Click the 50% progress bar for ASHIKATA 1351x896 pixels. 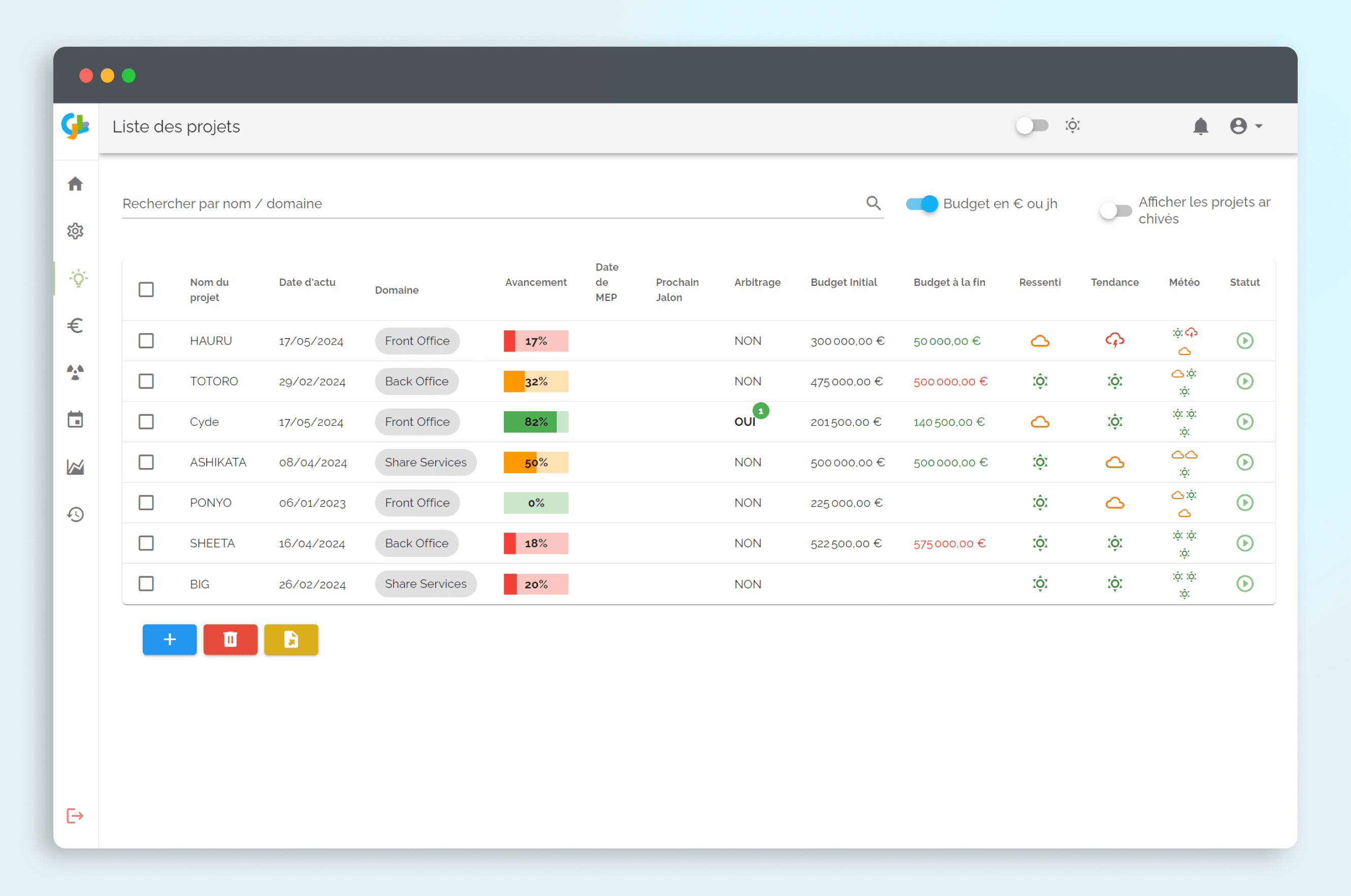(x=536, y=462)
